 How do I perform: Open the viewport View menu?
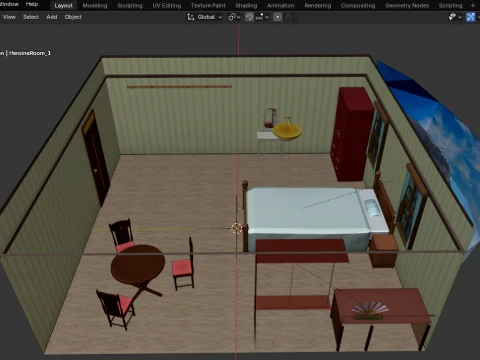9,17
